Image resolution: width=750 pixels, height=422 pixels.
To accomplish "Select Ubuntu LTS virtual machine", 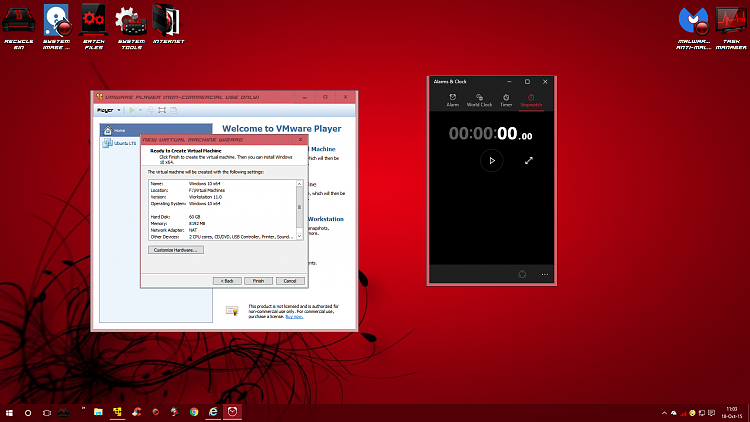I will click(x=120, y=143).
